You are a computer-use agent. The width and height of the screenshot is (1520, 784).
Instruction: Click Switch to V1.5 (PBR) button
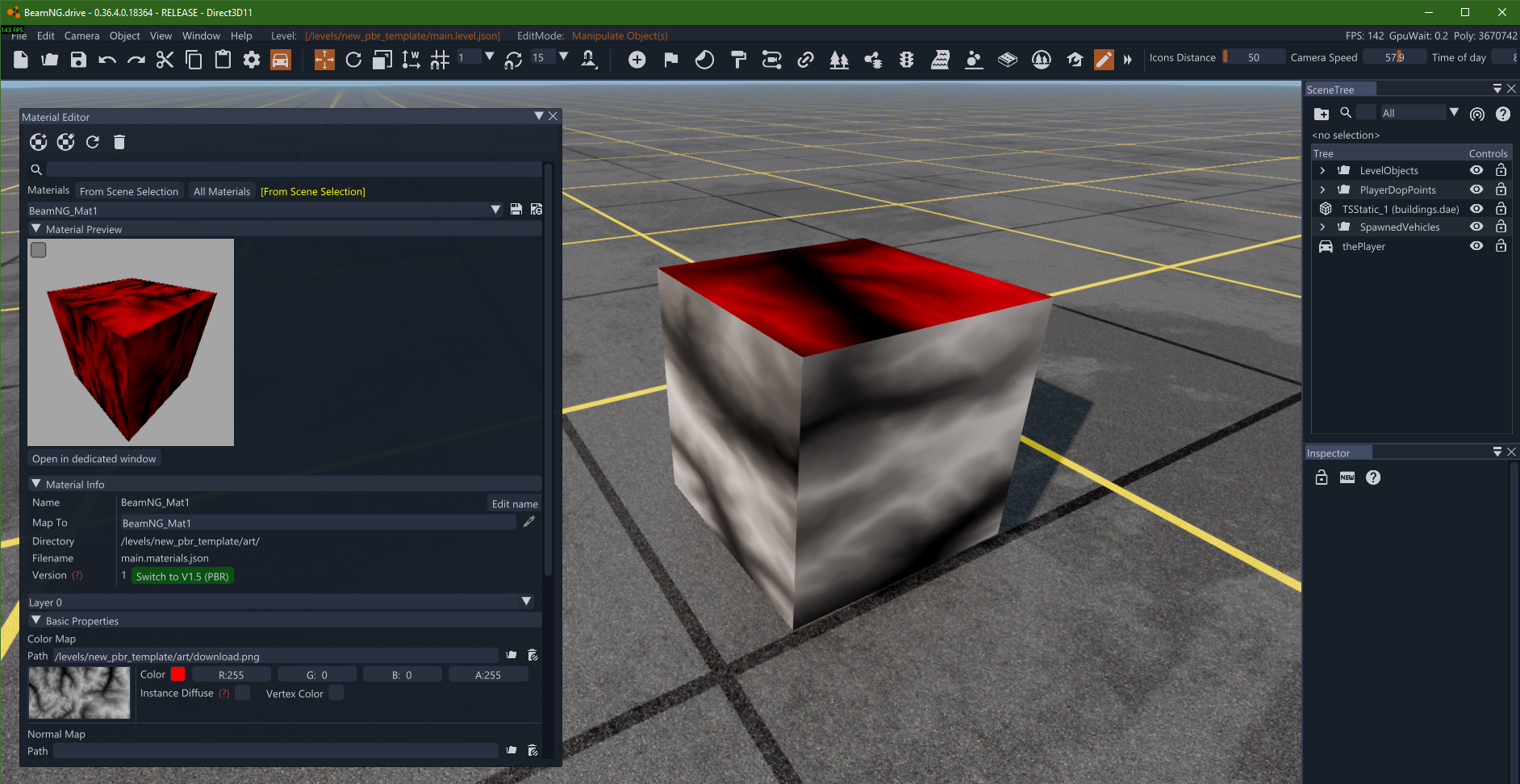pos(182,577)
